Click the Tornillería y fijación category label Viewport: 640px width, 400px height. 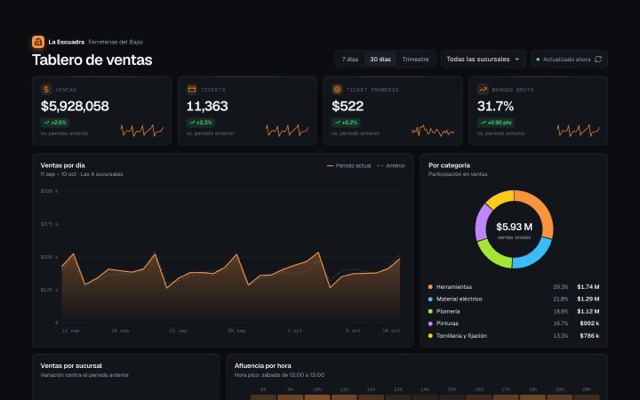[x=462, y=336]
